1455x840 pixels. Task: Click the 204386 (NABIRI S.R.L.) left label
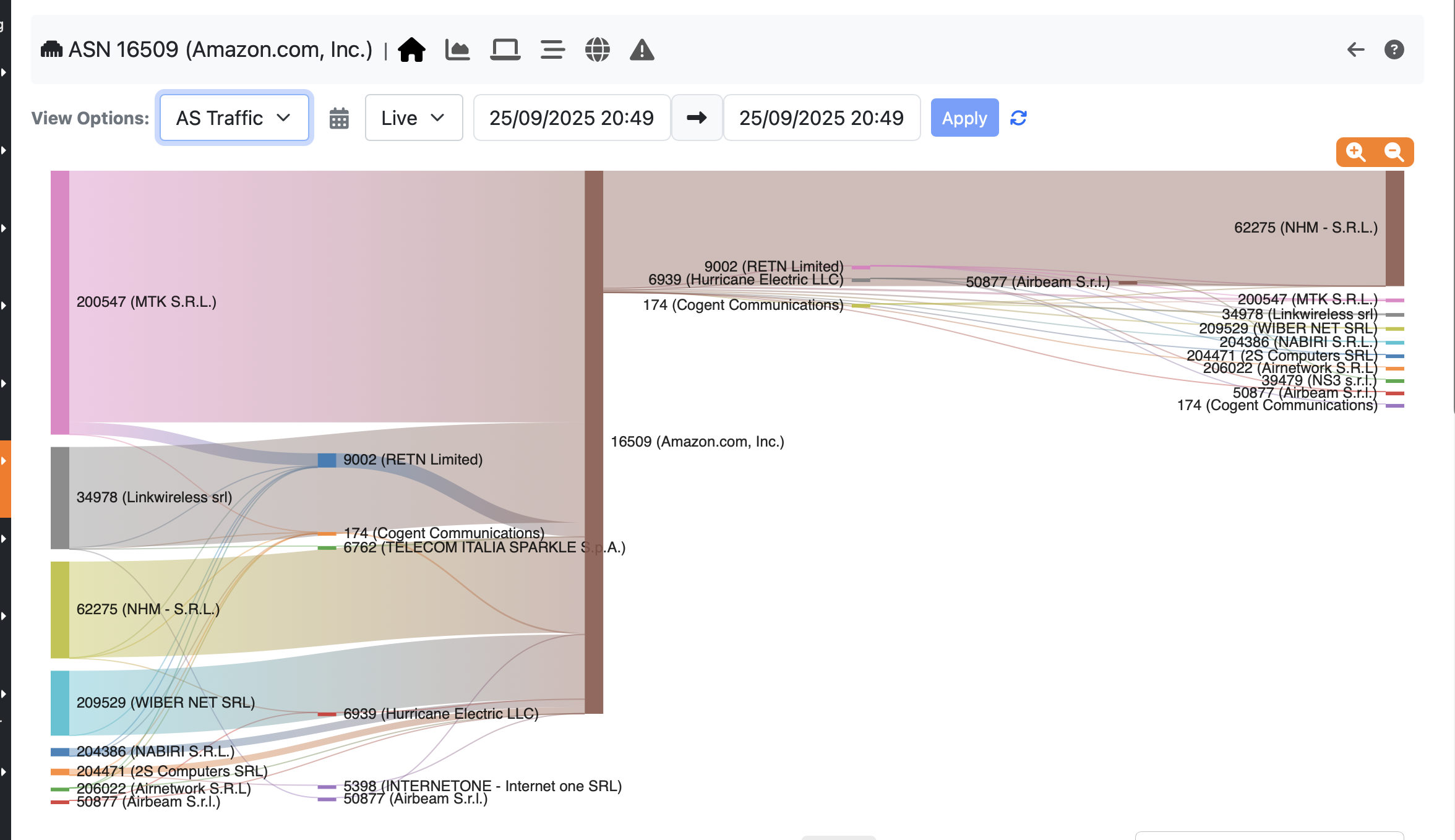(156, 752)
